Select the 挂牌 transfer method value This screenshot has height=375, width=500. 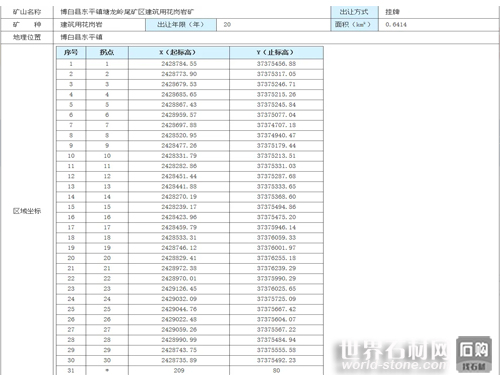tap(392, 12)
